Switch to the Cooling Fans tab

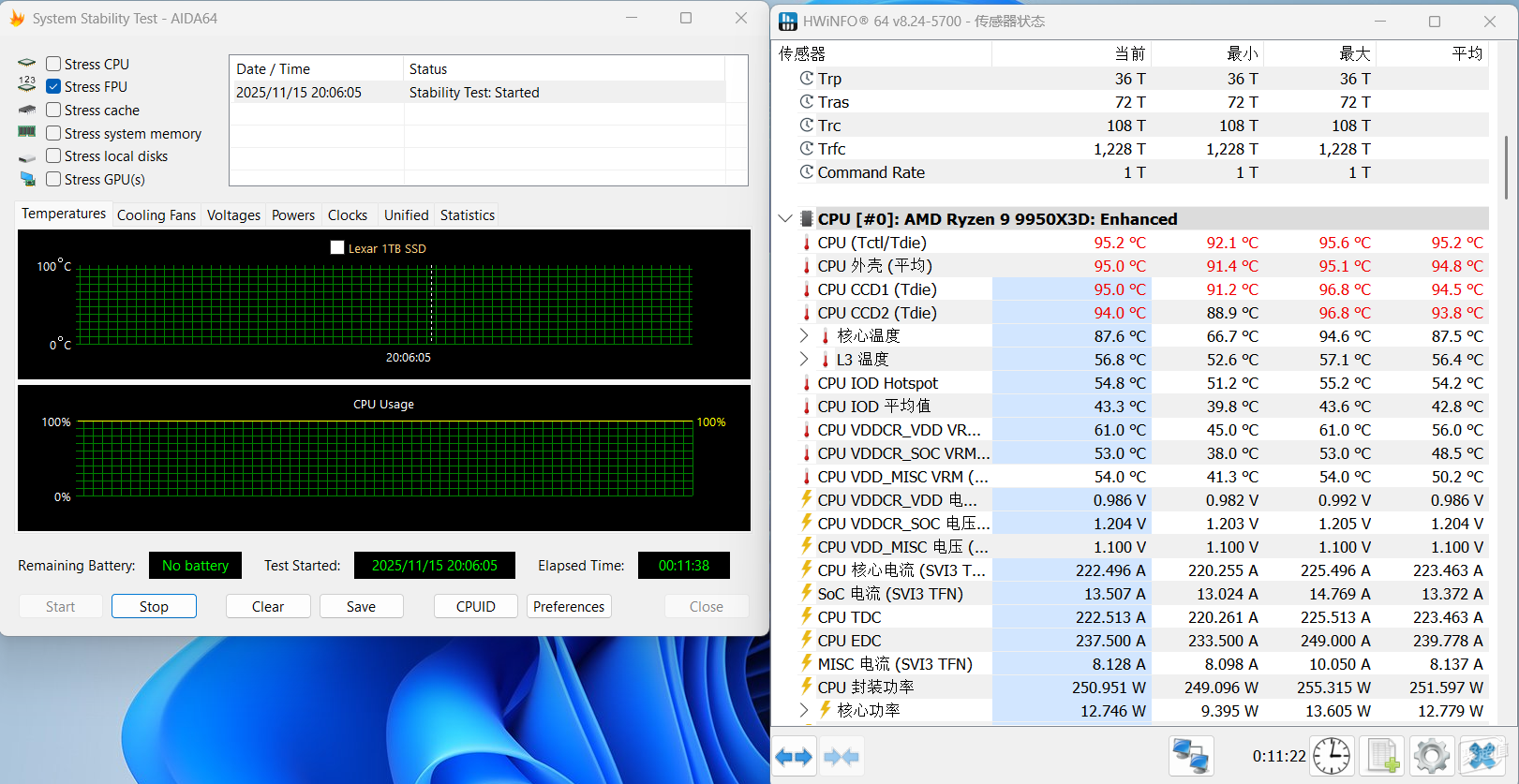pyautogui.click(x=156, y=215)
